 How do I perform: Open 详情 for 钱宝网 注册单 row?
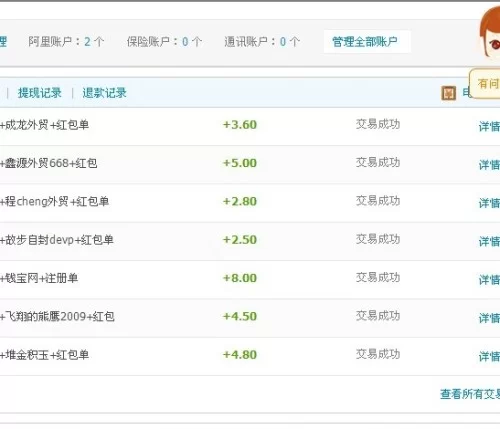point(489,280)
